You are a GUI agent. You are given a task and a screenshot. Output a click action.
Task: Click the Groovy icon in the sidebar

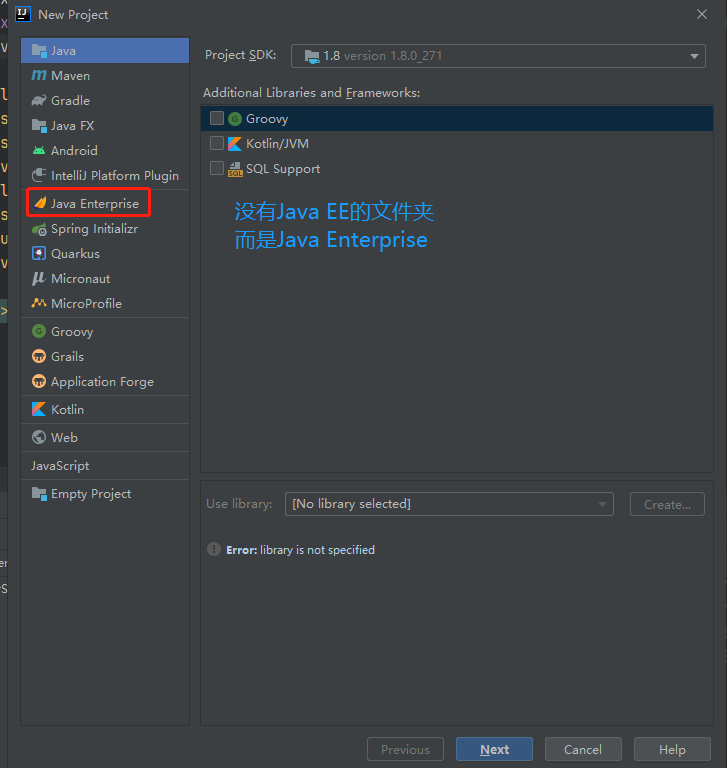[39, 331]
